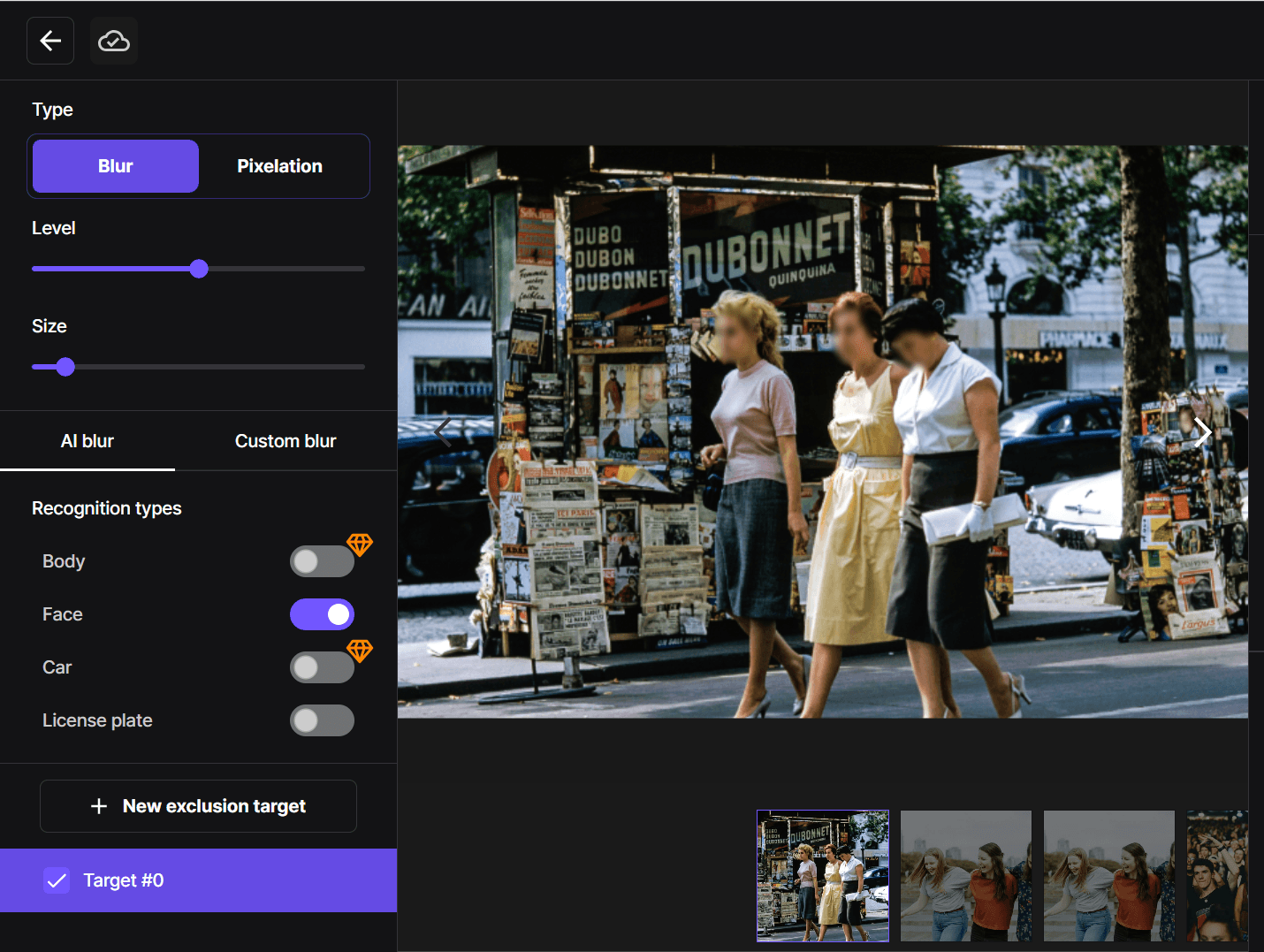Image resolution: width=1264 pixels, height=952 pixels.
Task: Go to next image with right chevron
Action: [1202, 432]
